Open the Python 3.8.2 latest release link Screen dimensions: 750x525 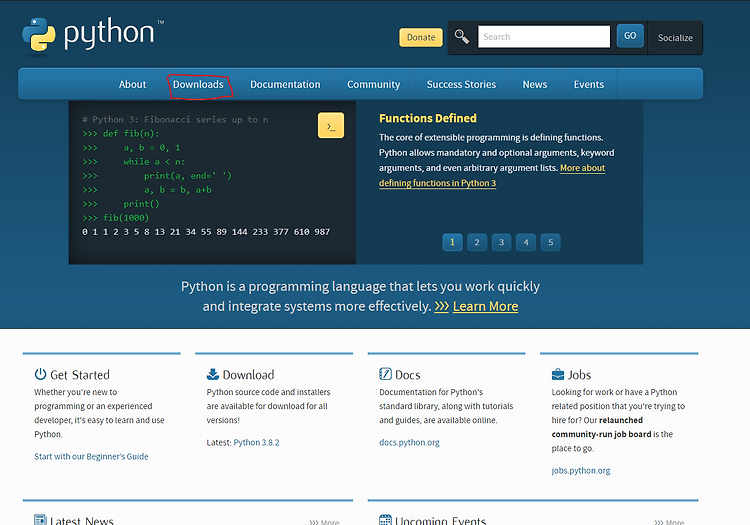[256, 442]
